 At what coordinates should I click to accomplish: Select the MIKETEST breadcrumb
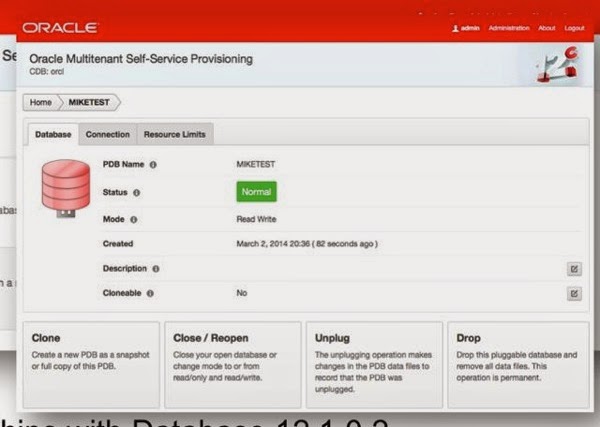point(89,102)
